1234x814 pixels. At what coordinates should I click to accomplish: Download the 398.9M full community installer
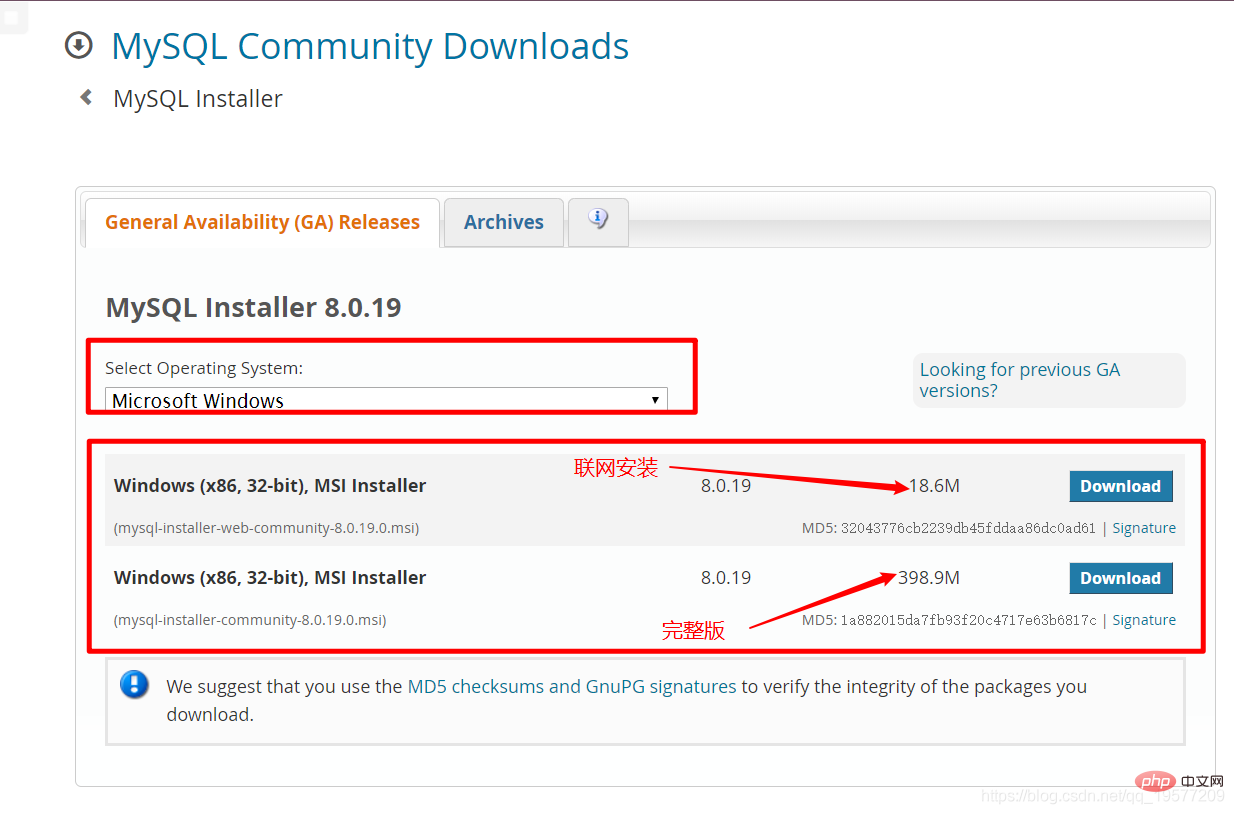pyautogui.click(x=1120, y=578)
